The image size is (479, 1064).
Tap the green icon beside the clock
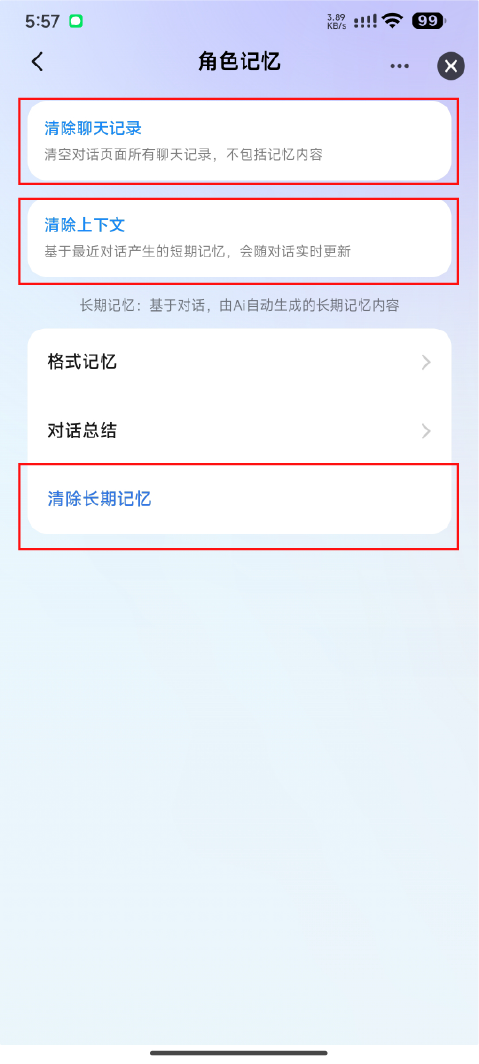[x=76, y=21]
